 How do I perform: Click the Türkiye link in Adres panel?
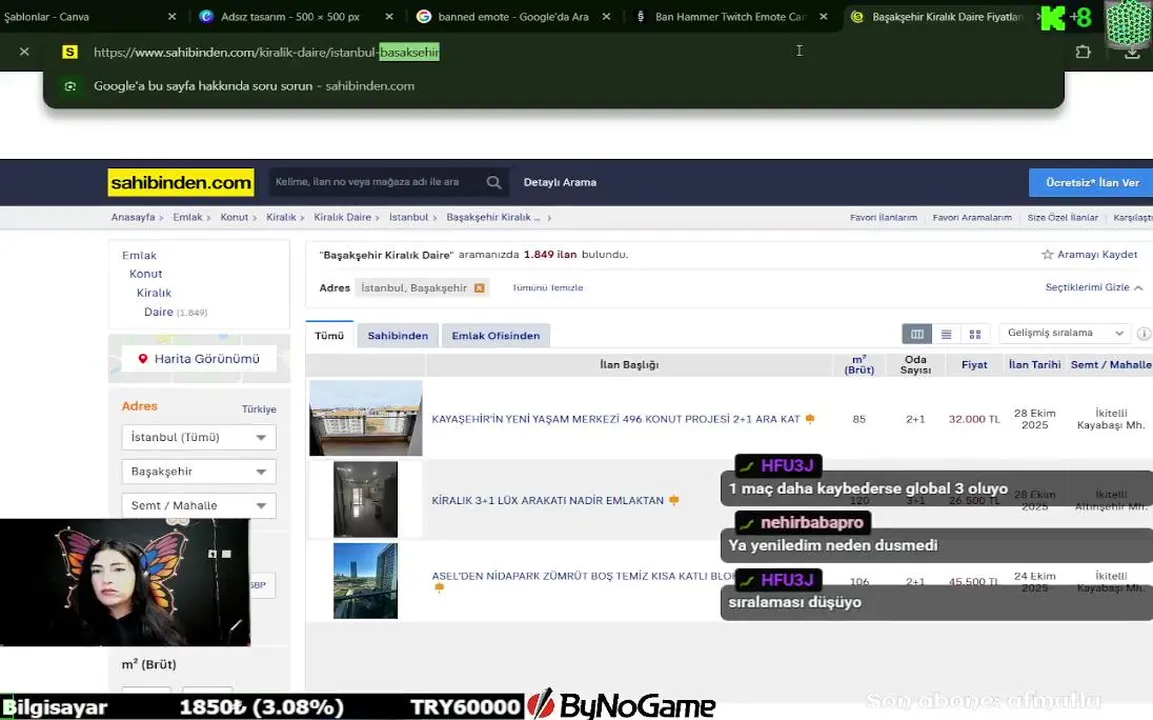[x=259, y=409]
